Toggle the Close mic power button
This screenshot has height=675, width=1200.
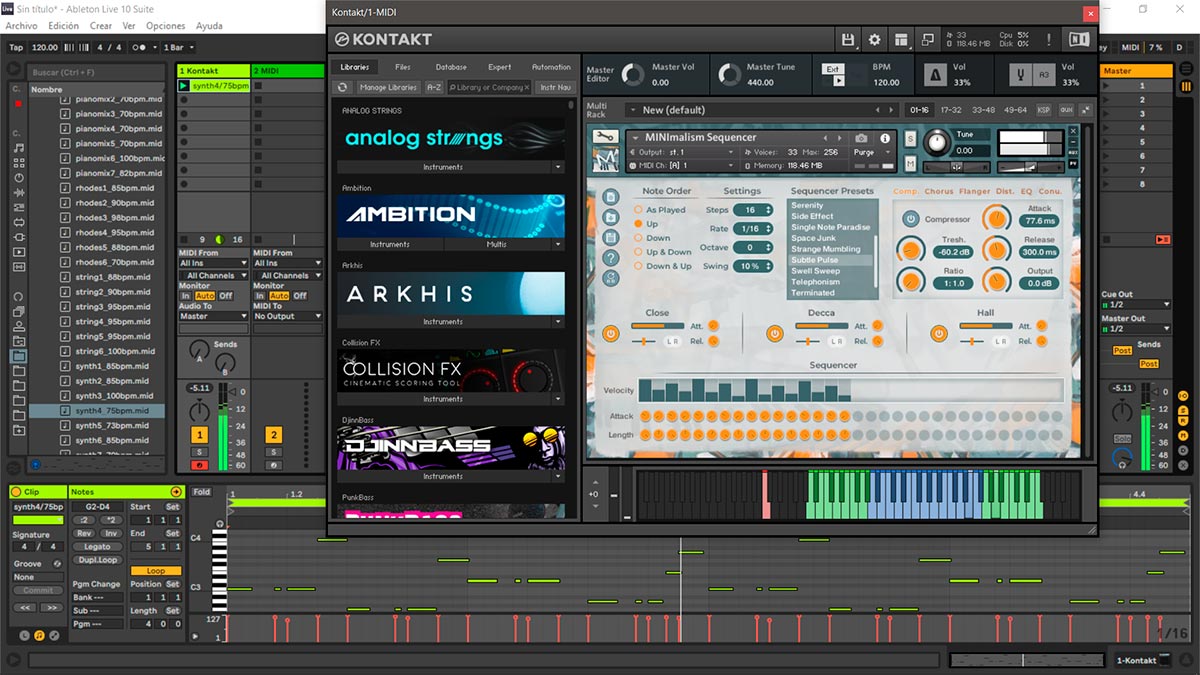pyautogui.click(x=610, y=333)
